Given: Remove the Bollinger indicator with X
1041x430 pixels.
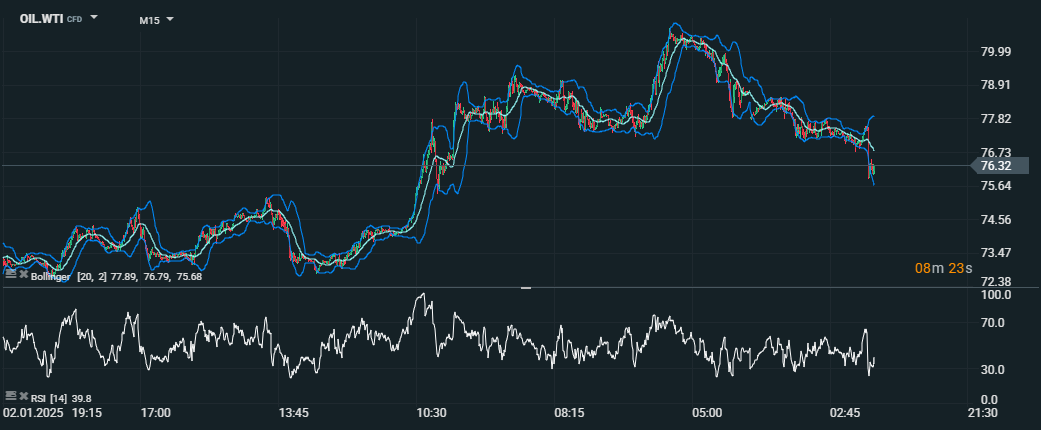Looking at the screenshot, I should point(23,274).
